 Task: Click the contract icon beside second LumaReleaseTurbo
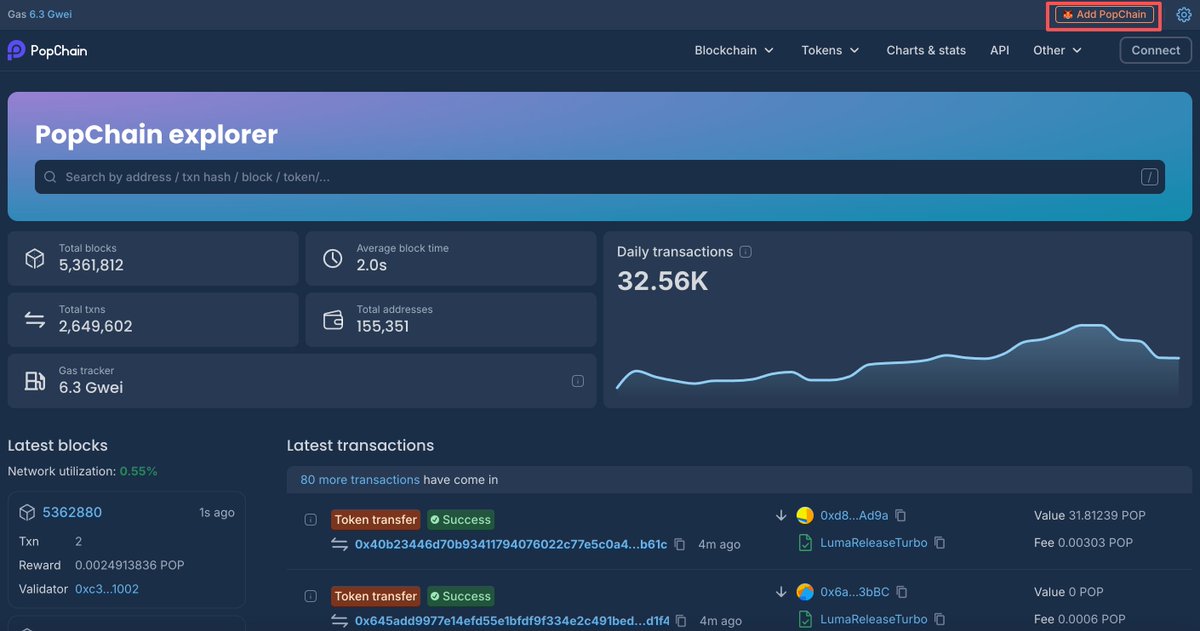pyautogui.click(x=805, y=619)
